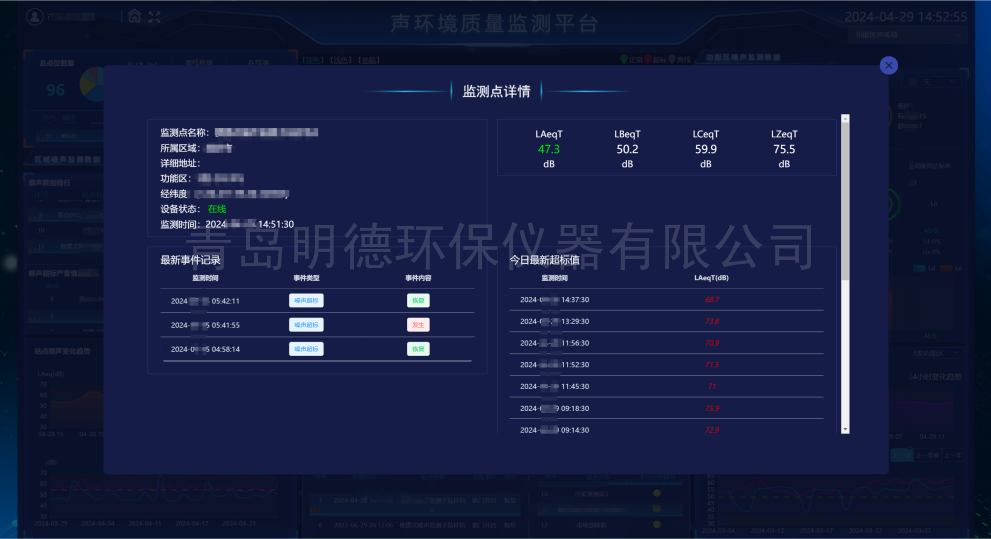Click the 噪声超标 tag in the 05:42:11 row

[x=306, y=300]
